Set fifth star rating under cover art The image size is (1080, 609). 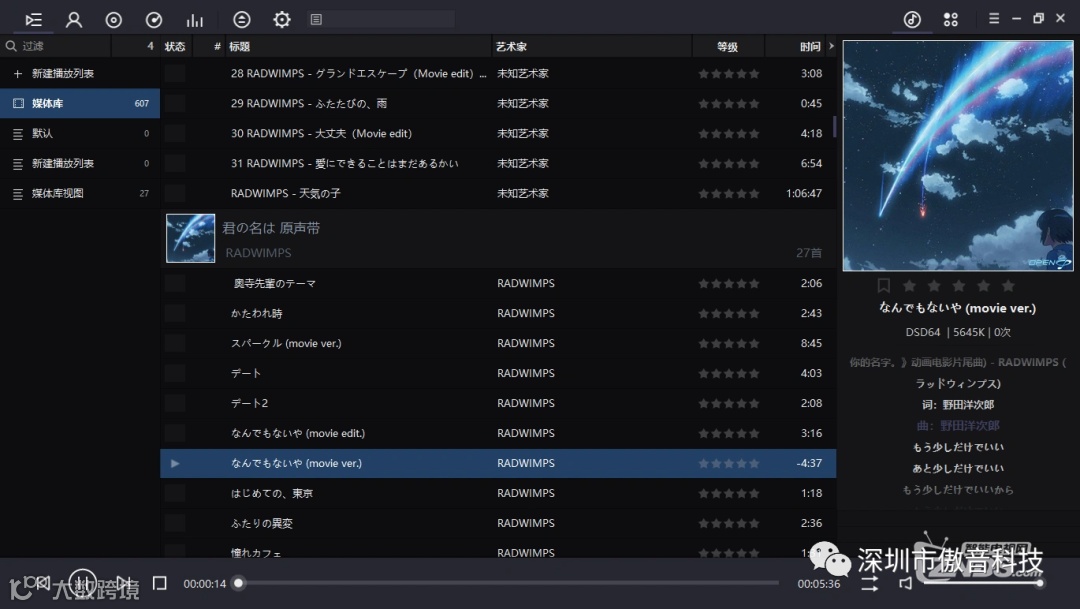click(1008, 285)
